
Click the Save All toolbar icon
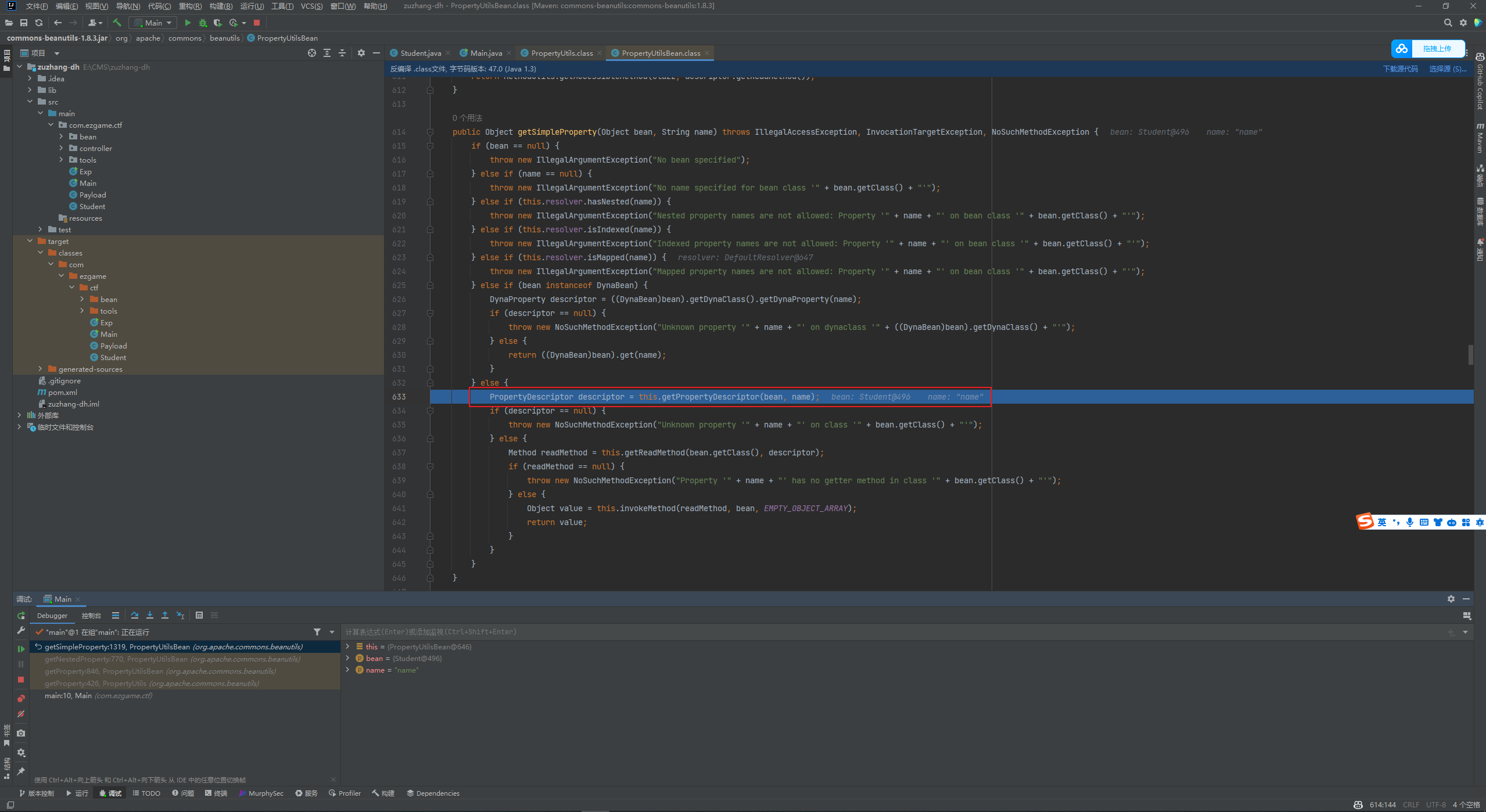[24, 23]
